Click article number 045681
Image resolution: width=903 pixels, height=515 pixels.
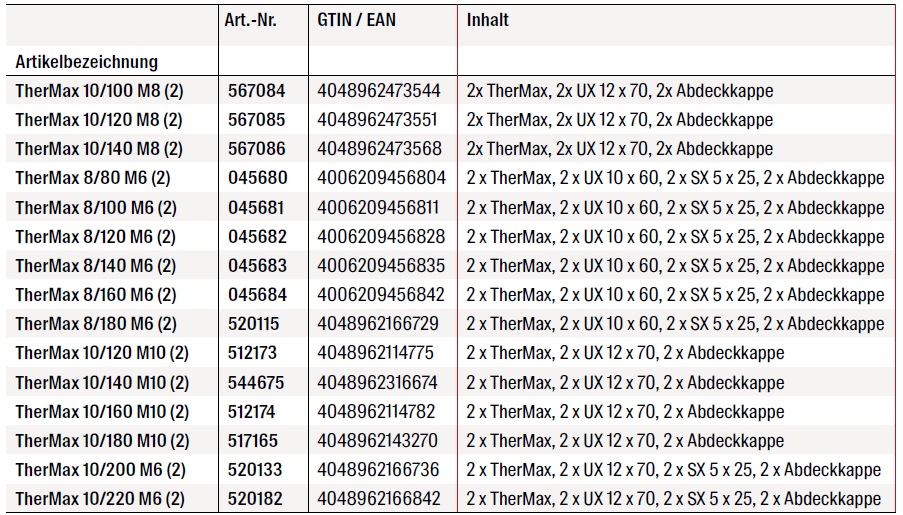point(256,207)
